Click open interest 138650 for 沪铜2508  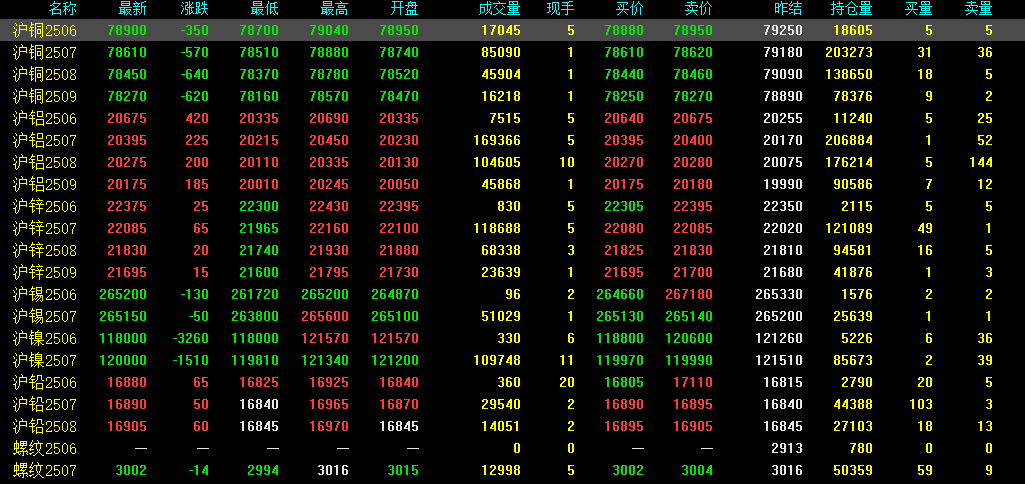tap(851, 75)
